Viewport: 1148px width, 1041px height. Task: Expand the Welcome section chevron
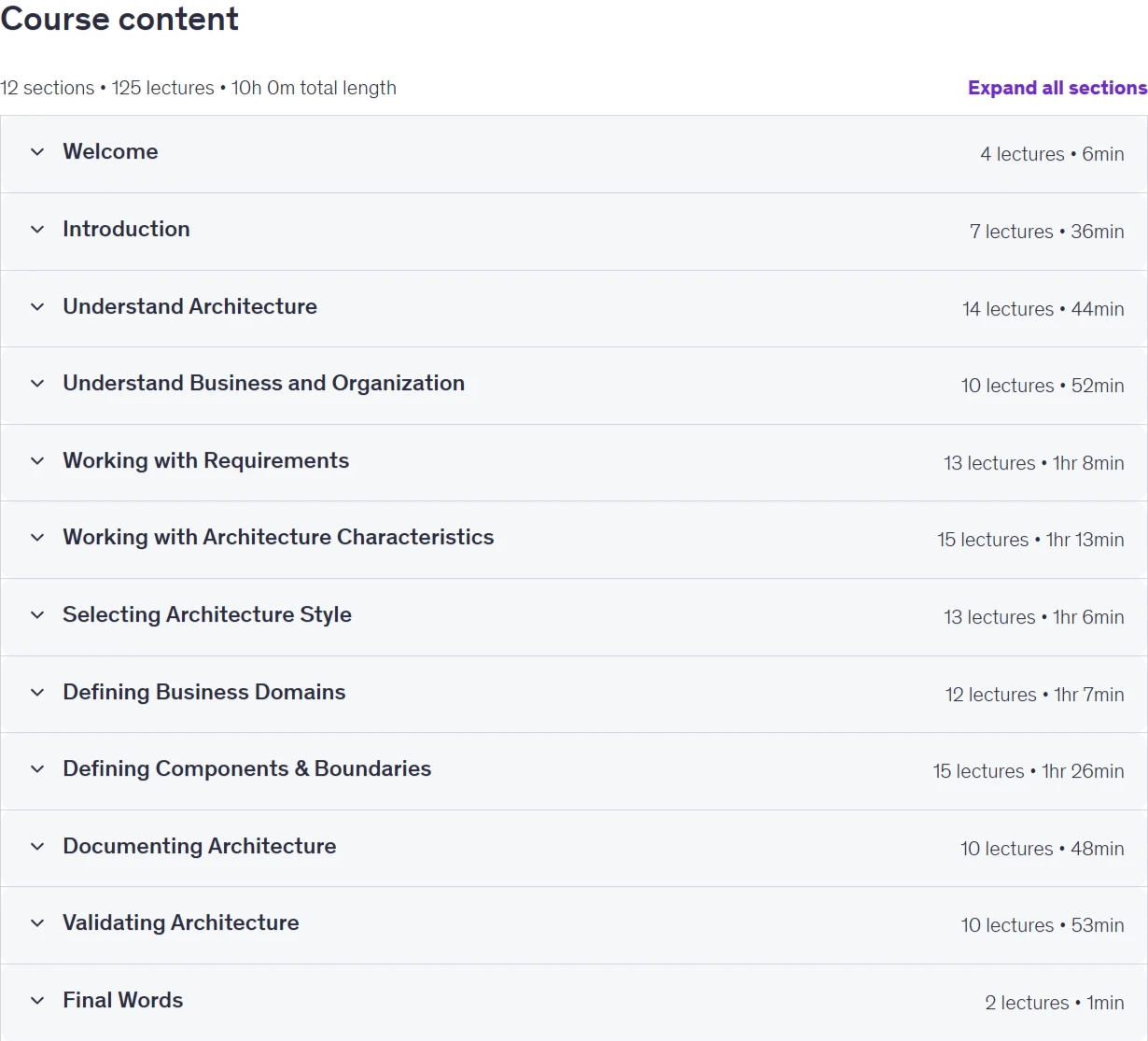37,152
